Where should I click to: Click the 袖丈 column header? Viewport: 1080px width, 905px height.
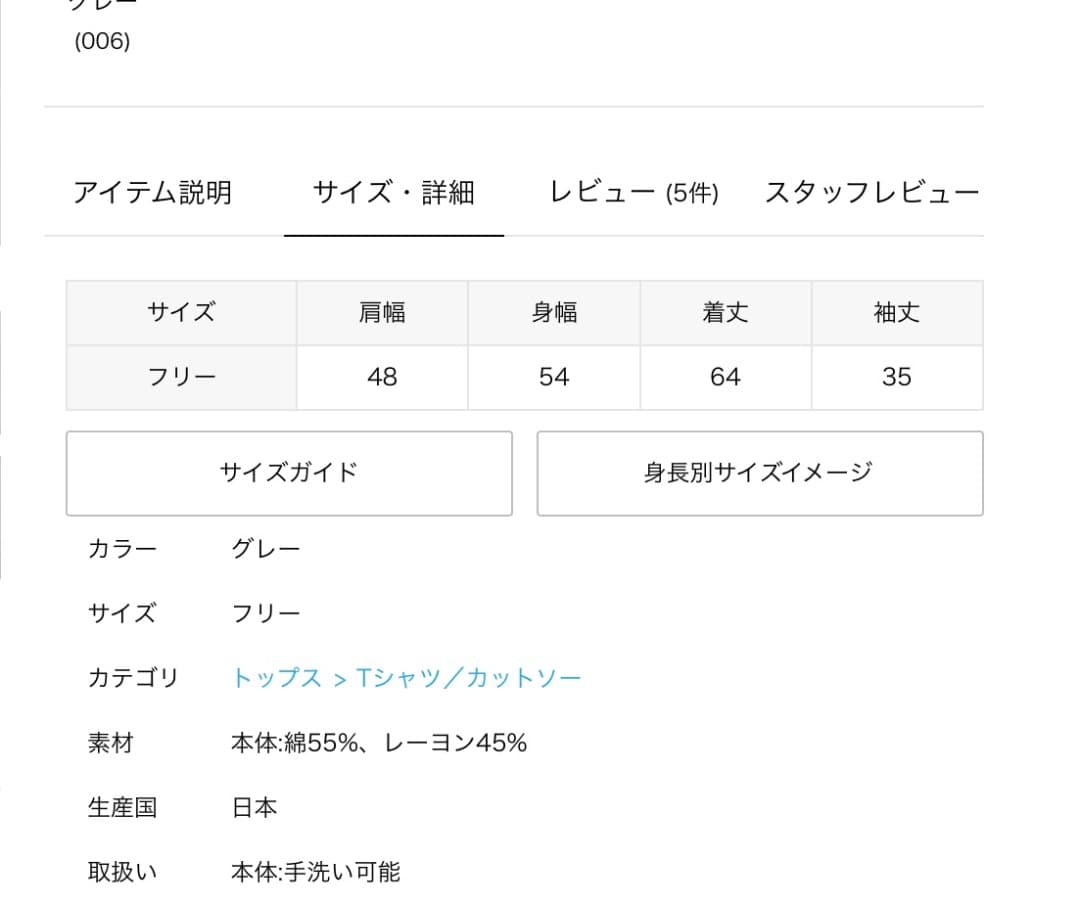(x=897, y=313)
